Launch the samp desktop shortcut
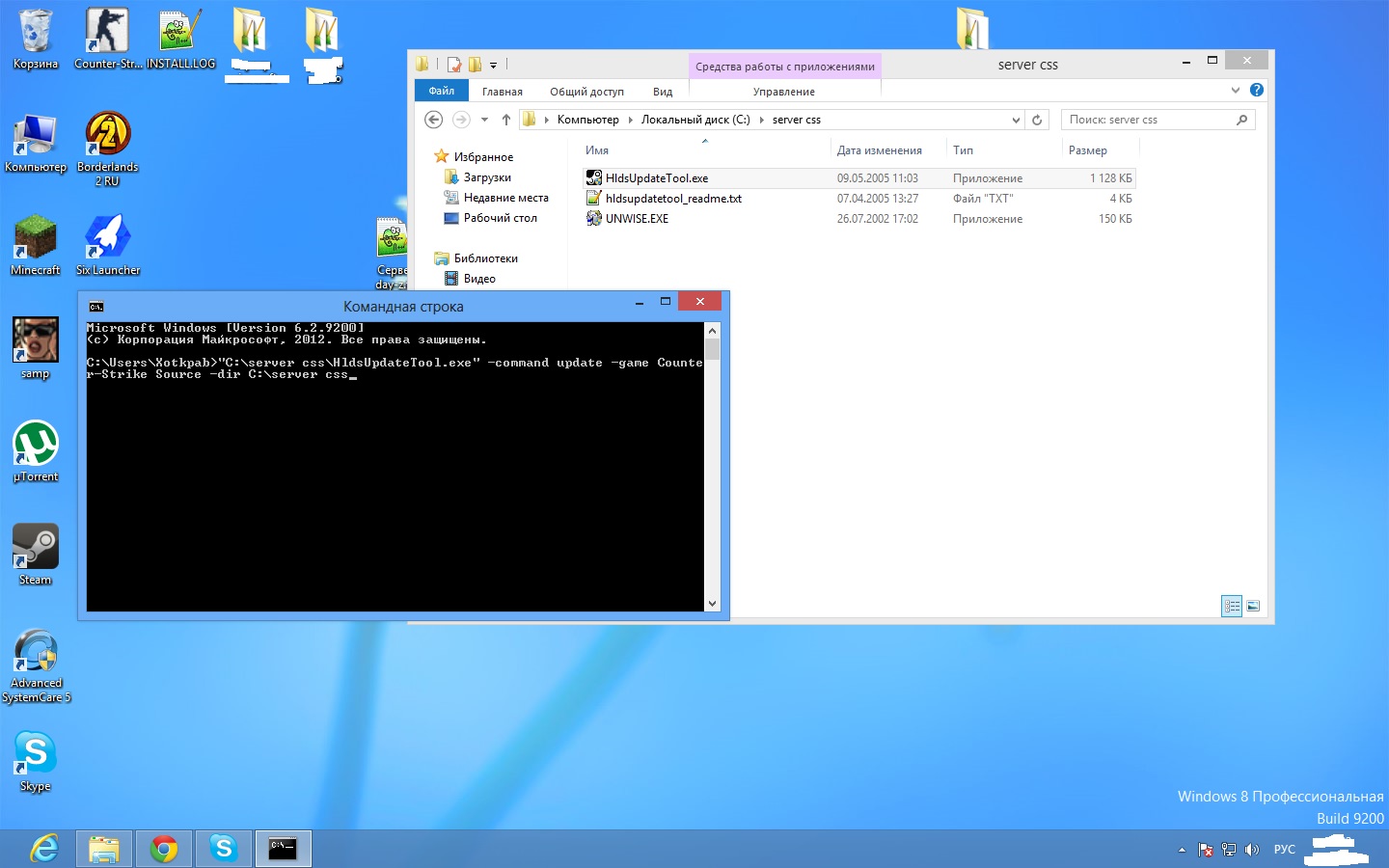Image resolution: width=1389 pixels, height=868 pixels. [36, 348]
